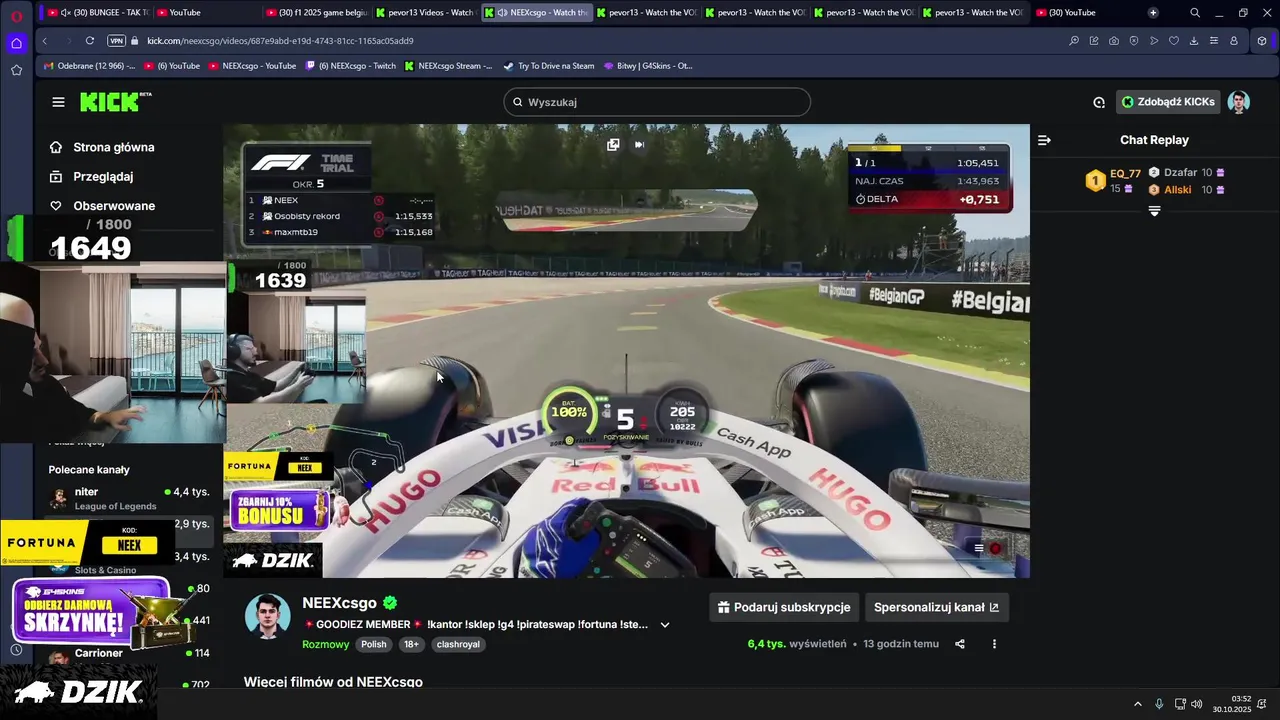Open the NEEXcsgo - YouTube bookmark

252,66
